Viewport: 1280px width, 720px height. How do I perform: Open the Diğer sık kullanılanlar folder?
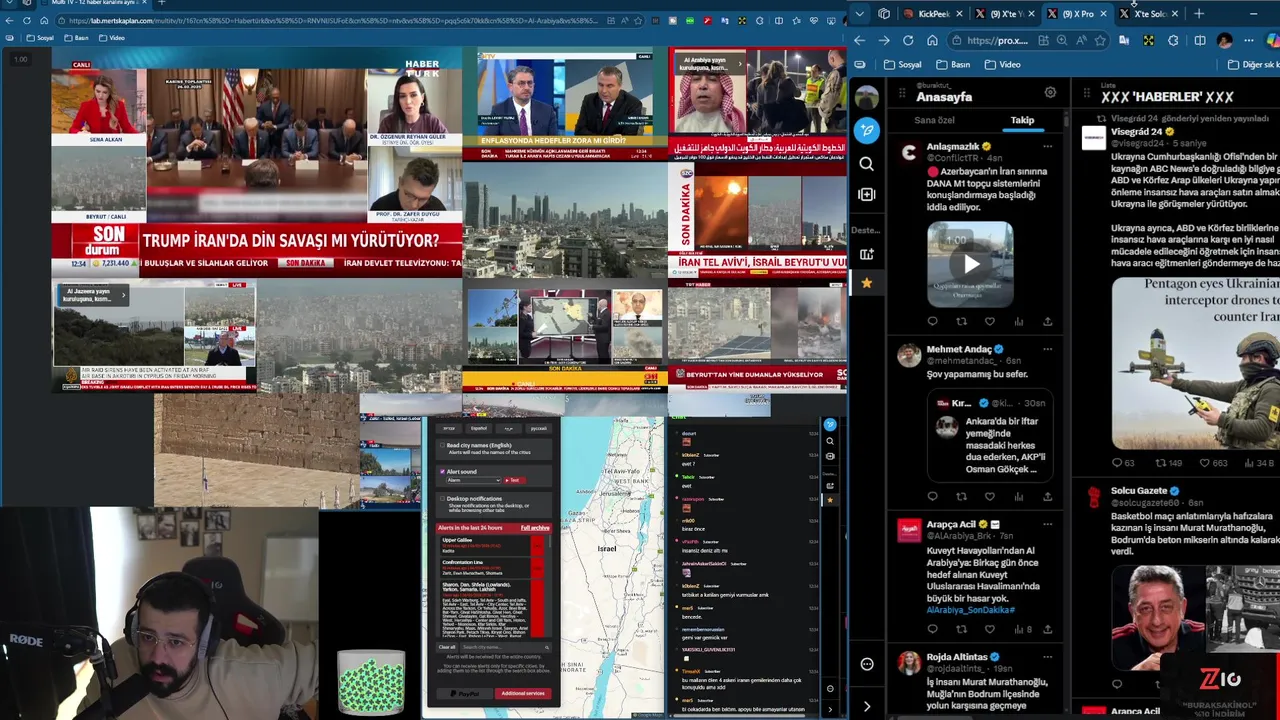click(1254, 64)
